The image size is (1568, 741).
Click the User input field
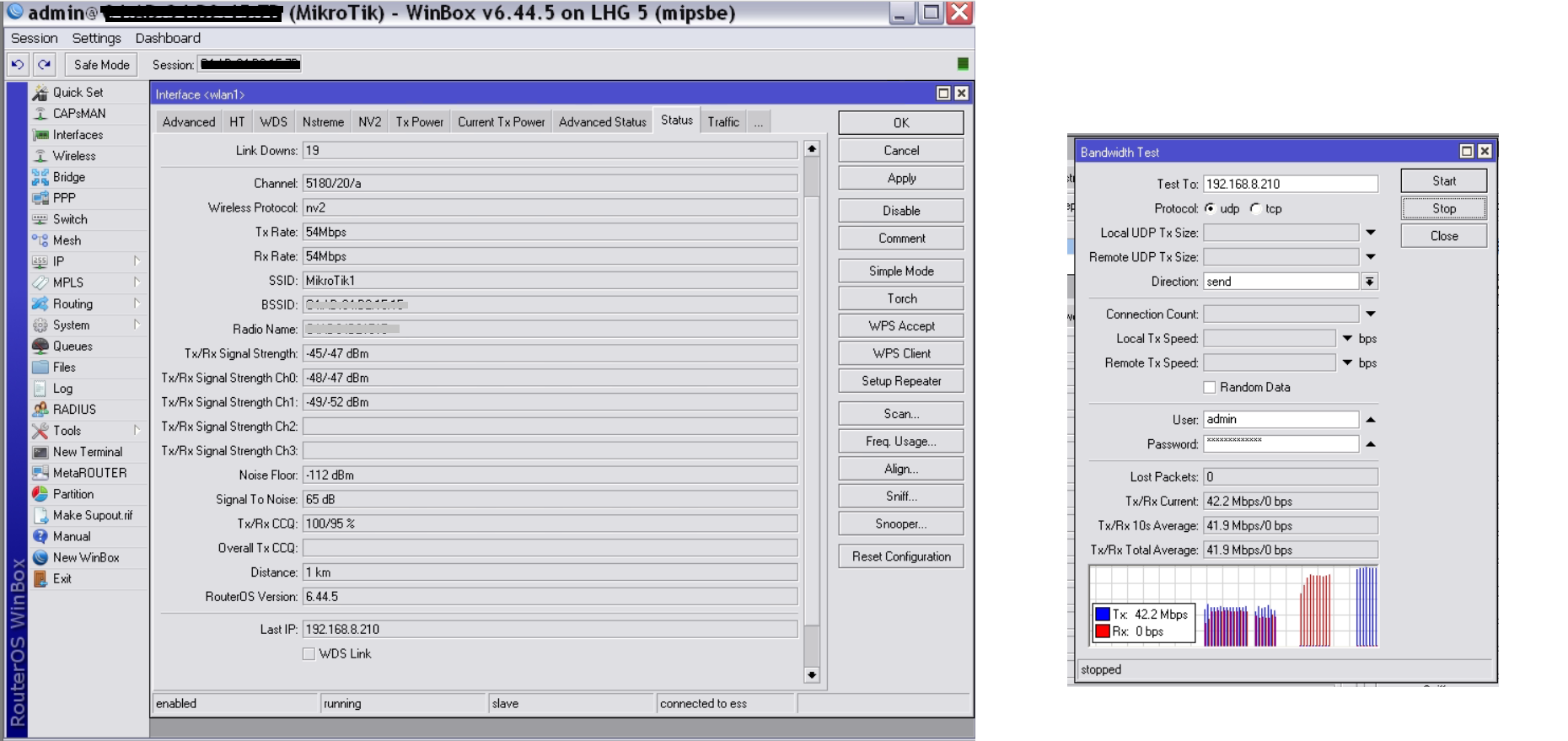tap(1281, 420)
